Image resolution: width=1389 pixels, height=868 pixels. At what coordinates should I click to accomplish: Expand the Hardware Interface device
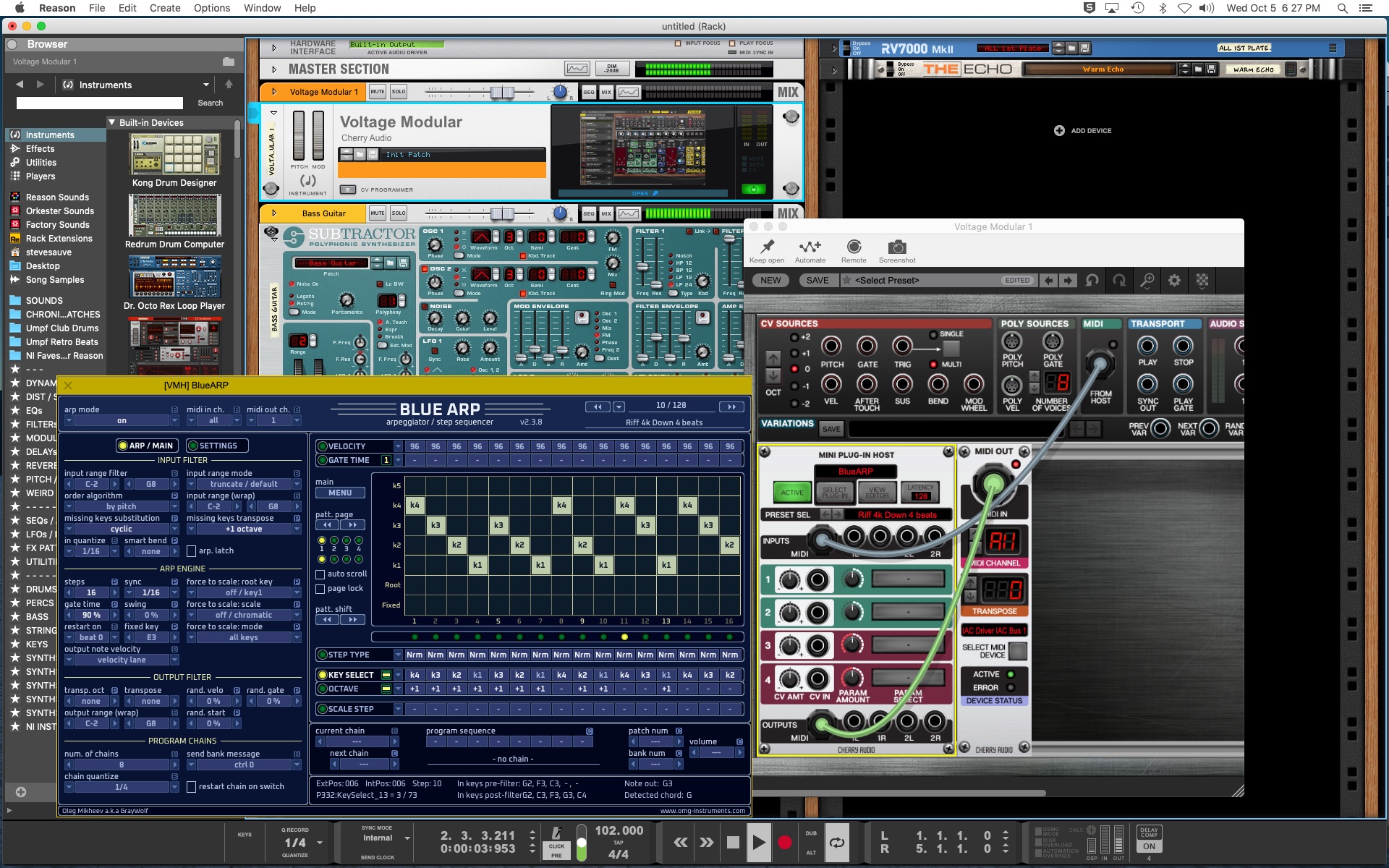click(274, 48)
